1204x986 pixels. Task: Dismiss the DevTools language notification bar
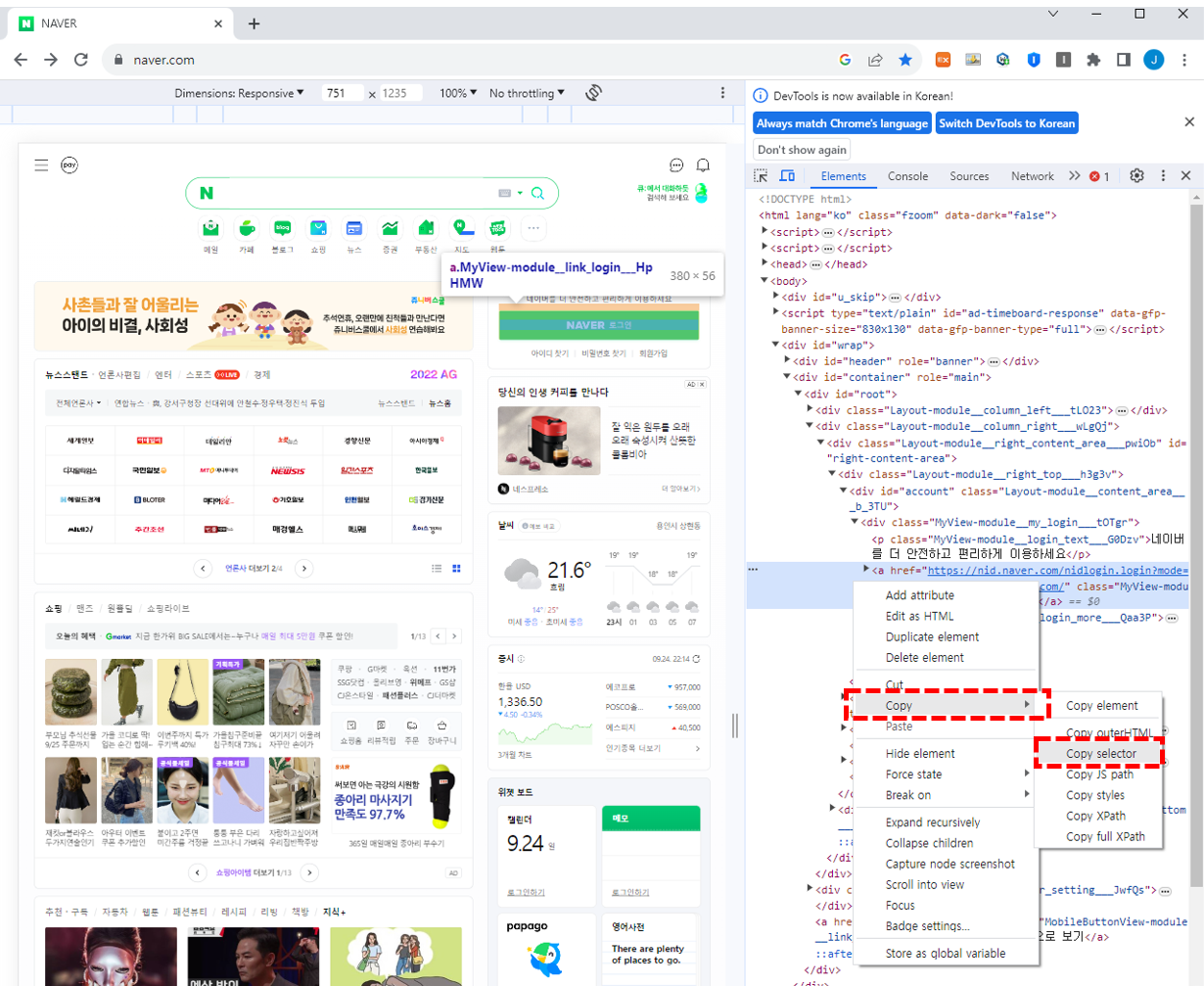coord(1189,122)
